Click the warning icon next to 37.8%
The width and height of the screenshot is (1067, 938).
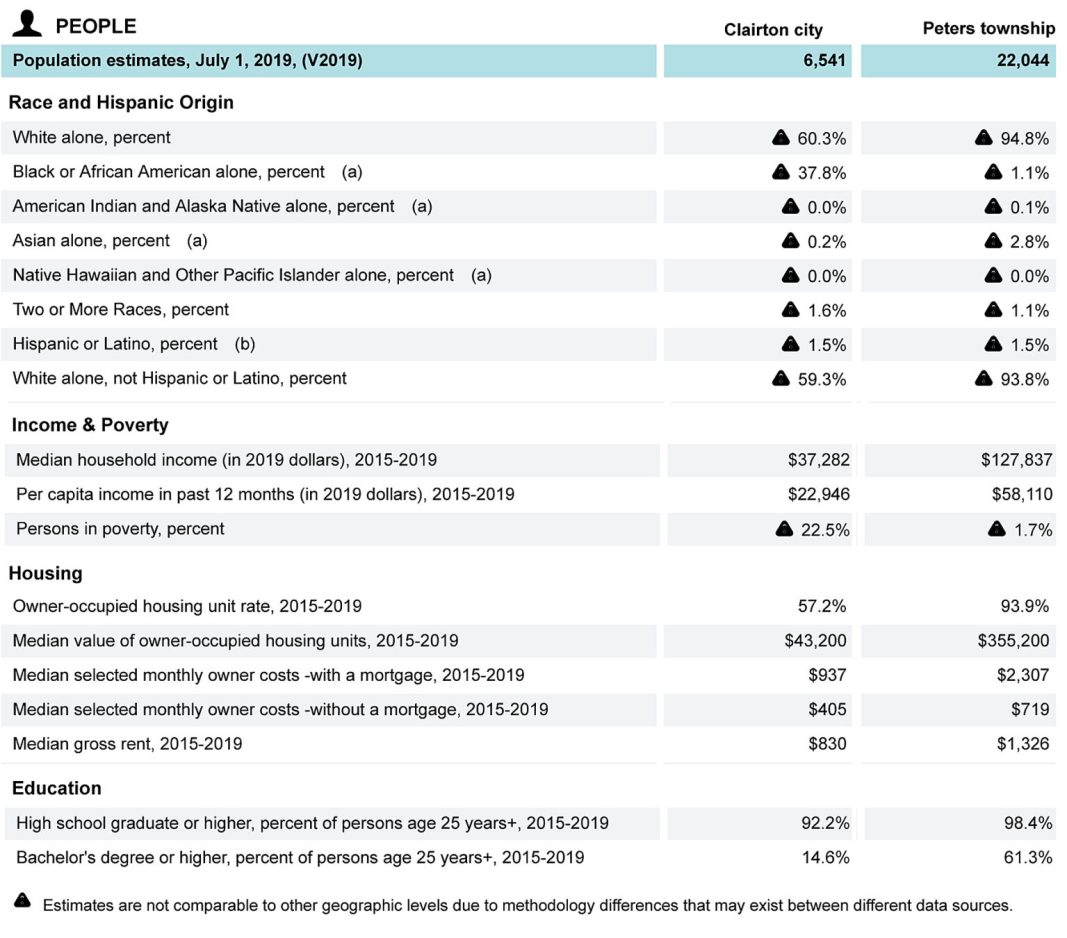pos(781,172)
